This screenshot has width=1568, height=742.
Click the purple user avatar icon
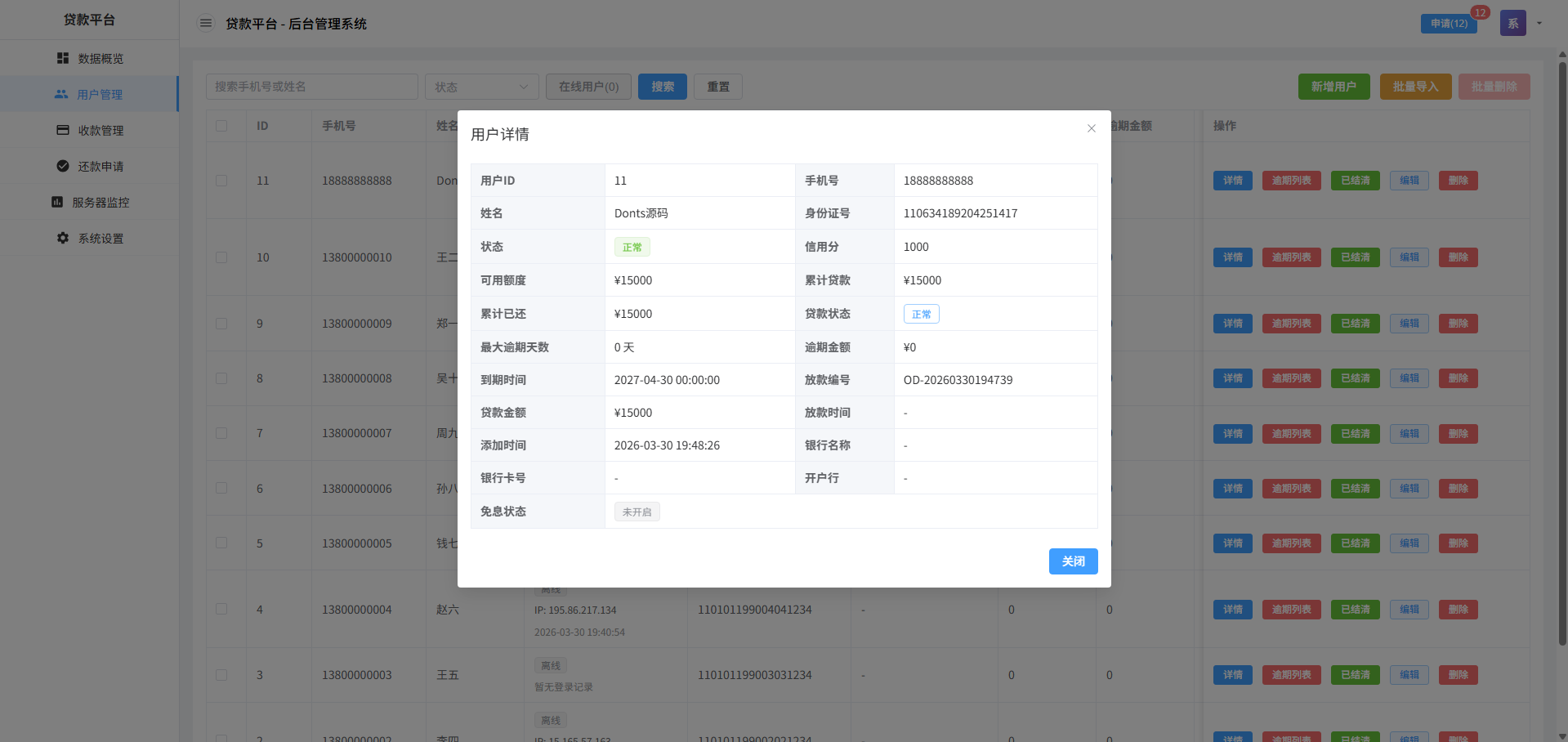click(1512, 24)
